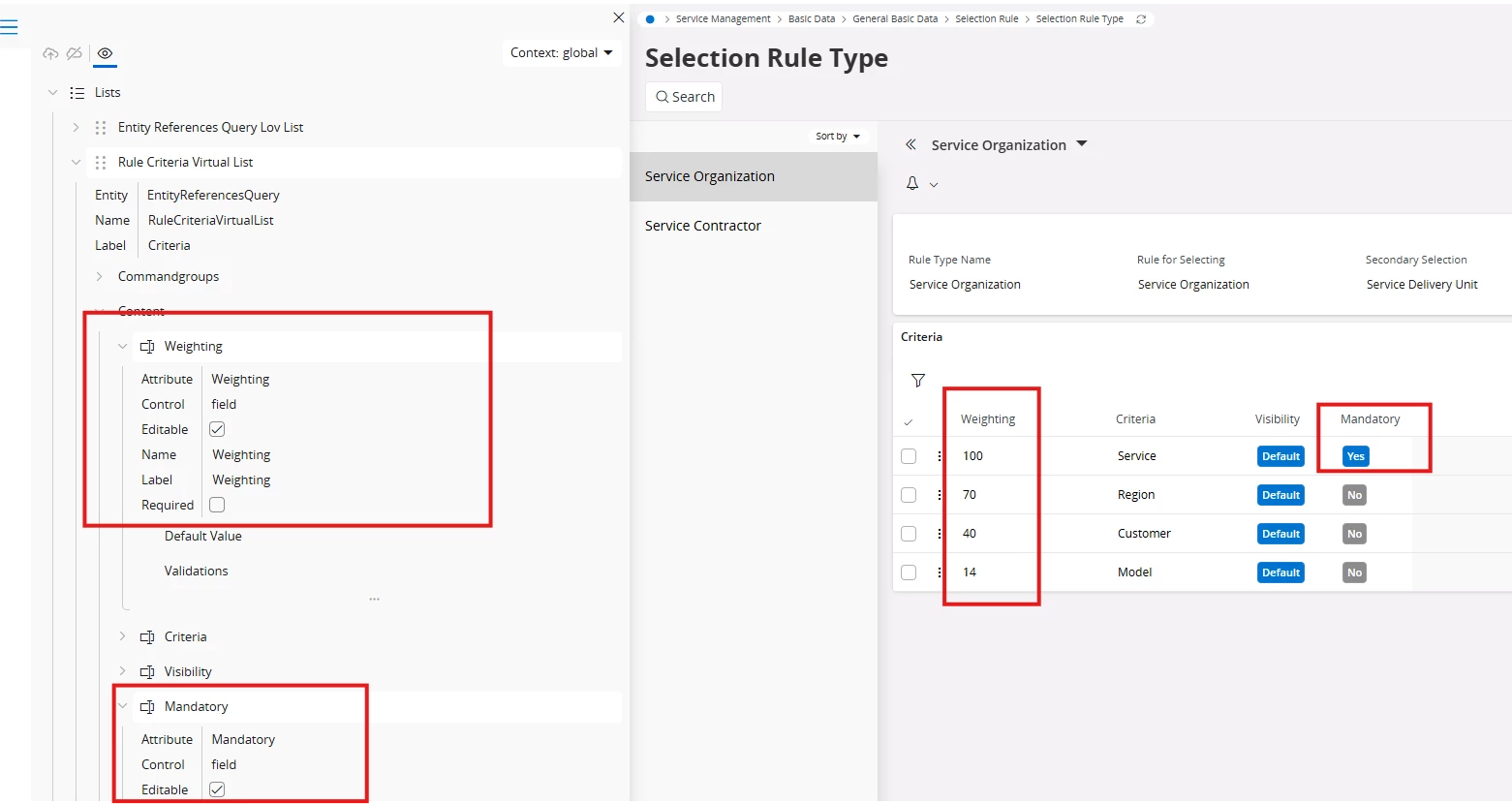This screenshot has height=804, width=1512.
Task: Click Basic Data in the breadcrumb
Action: (812, 19)
